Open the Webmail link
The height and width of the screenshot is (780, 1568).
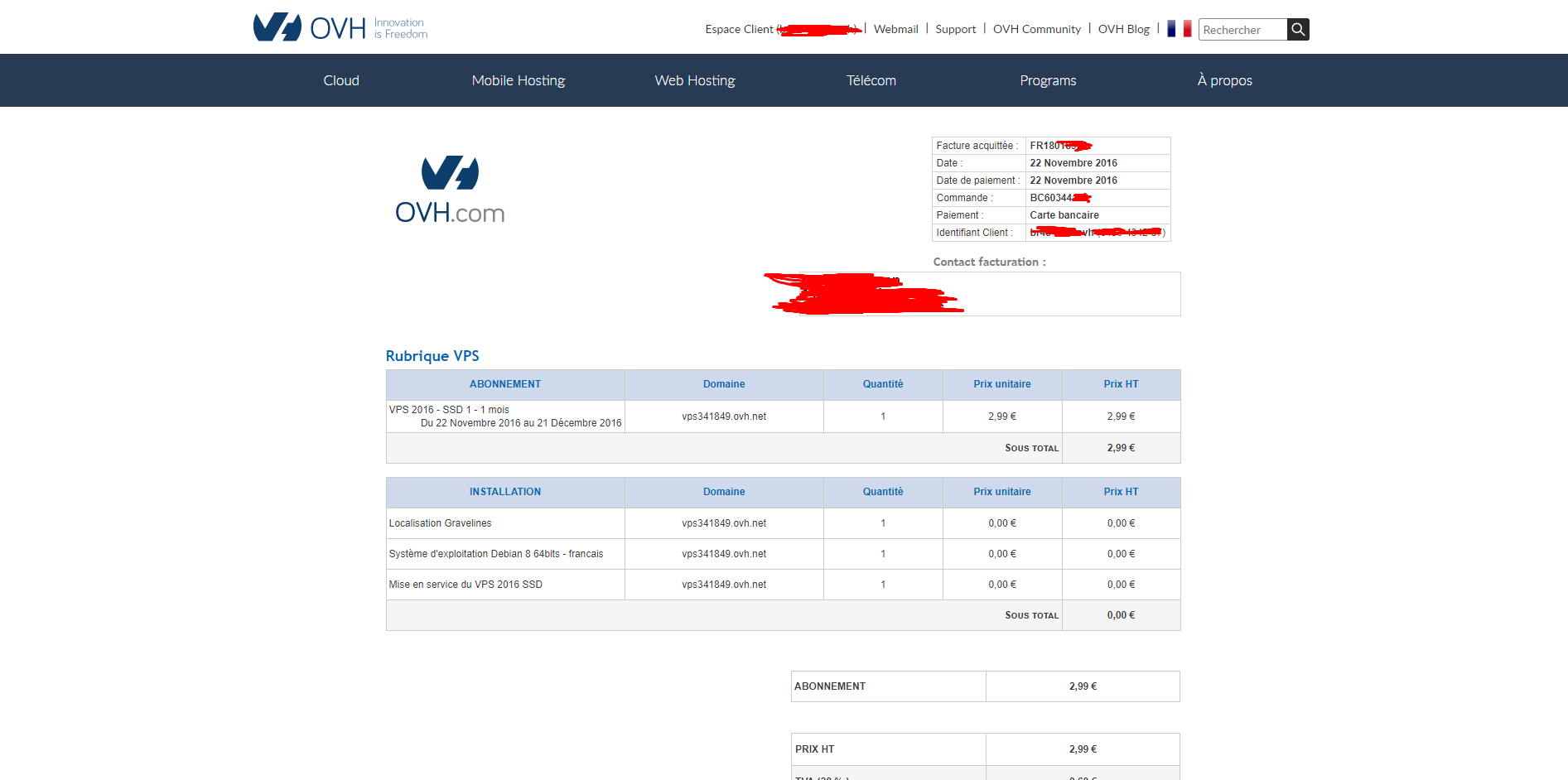coord(896,29)
